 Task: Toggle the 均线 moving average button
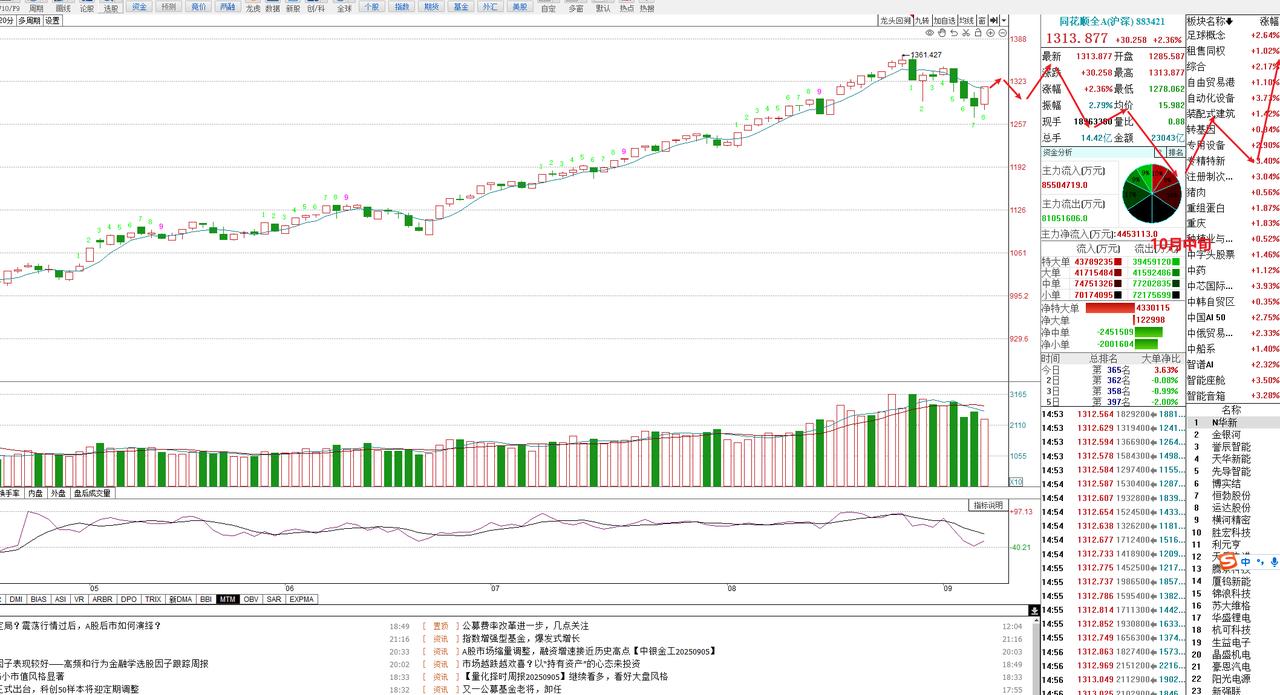pos(967,20)
